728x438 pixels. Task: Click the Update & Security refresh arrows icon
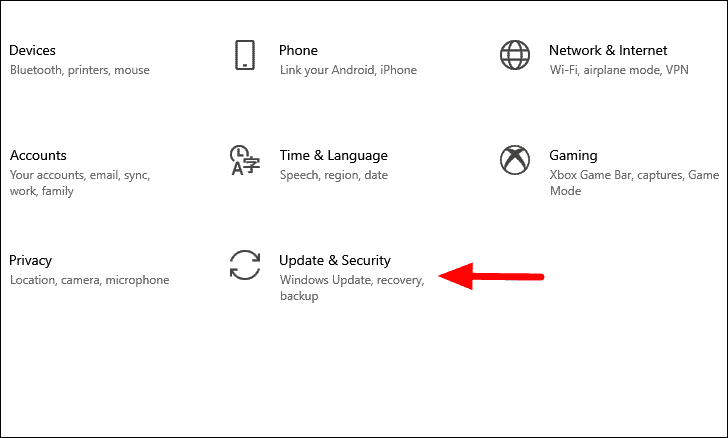[x=245, y=265]
